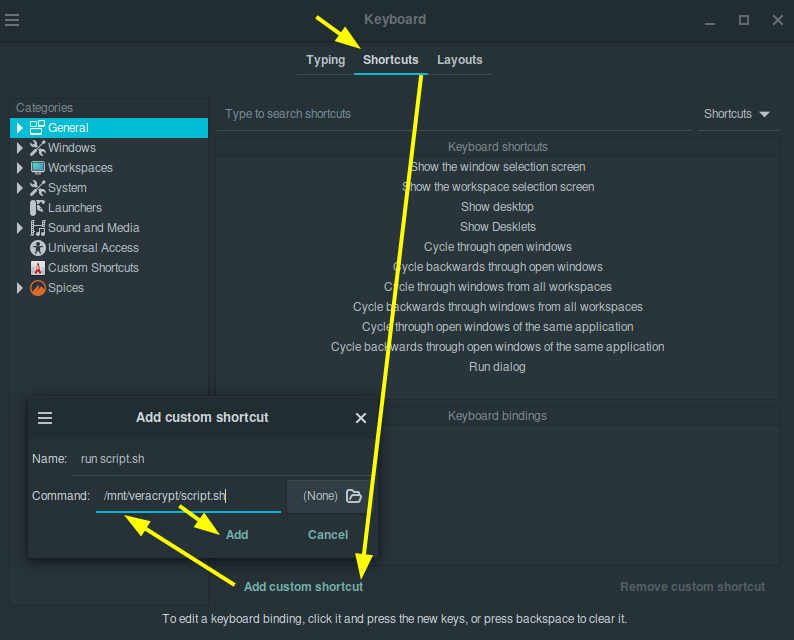Image resolution: width=794 pixels, height=640 pixels.
Task: Expand the Spices category arrow
Action: pyautogui.click(x=20, y=288)
